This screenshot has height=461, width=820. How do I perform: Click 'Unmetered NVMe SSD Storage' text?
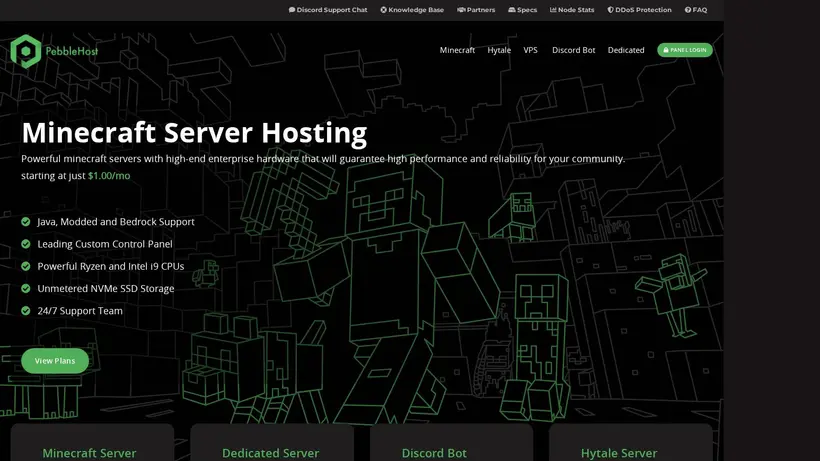point(106,289)
